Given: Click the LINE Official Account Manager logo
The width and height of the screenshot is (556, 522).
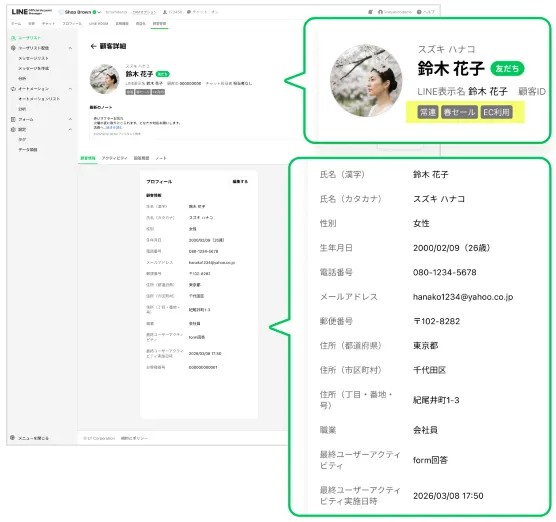Looking at the screenshot, I should pyautogui.click(x=32, y=12).
